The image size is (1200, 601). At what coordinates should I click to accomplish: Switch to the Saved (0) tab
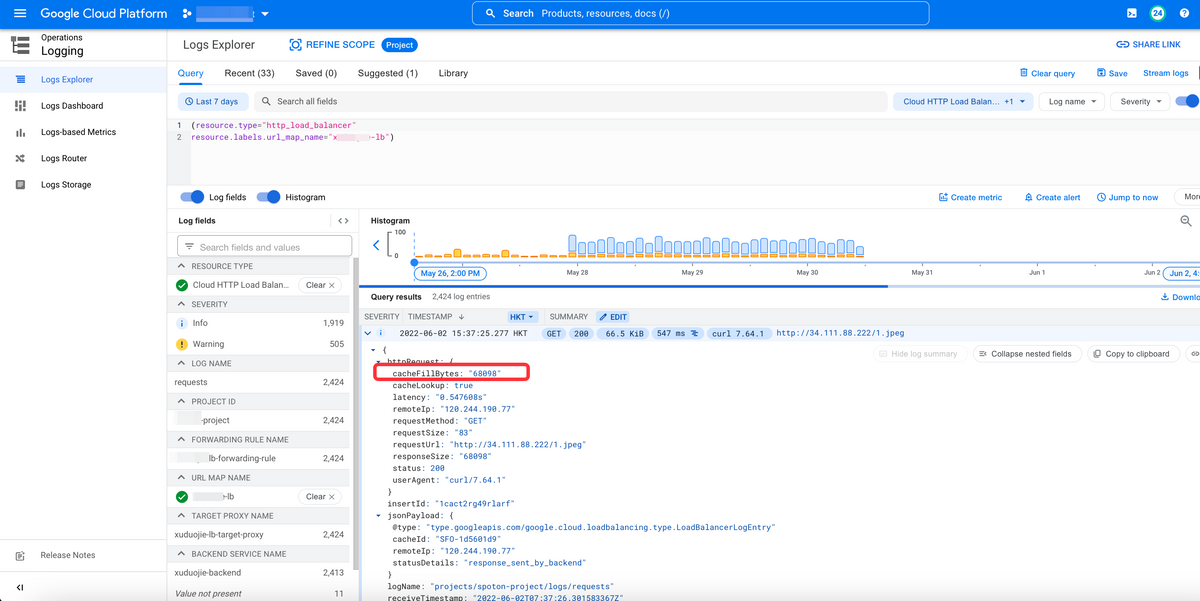(316, 73)
